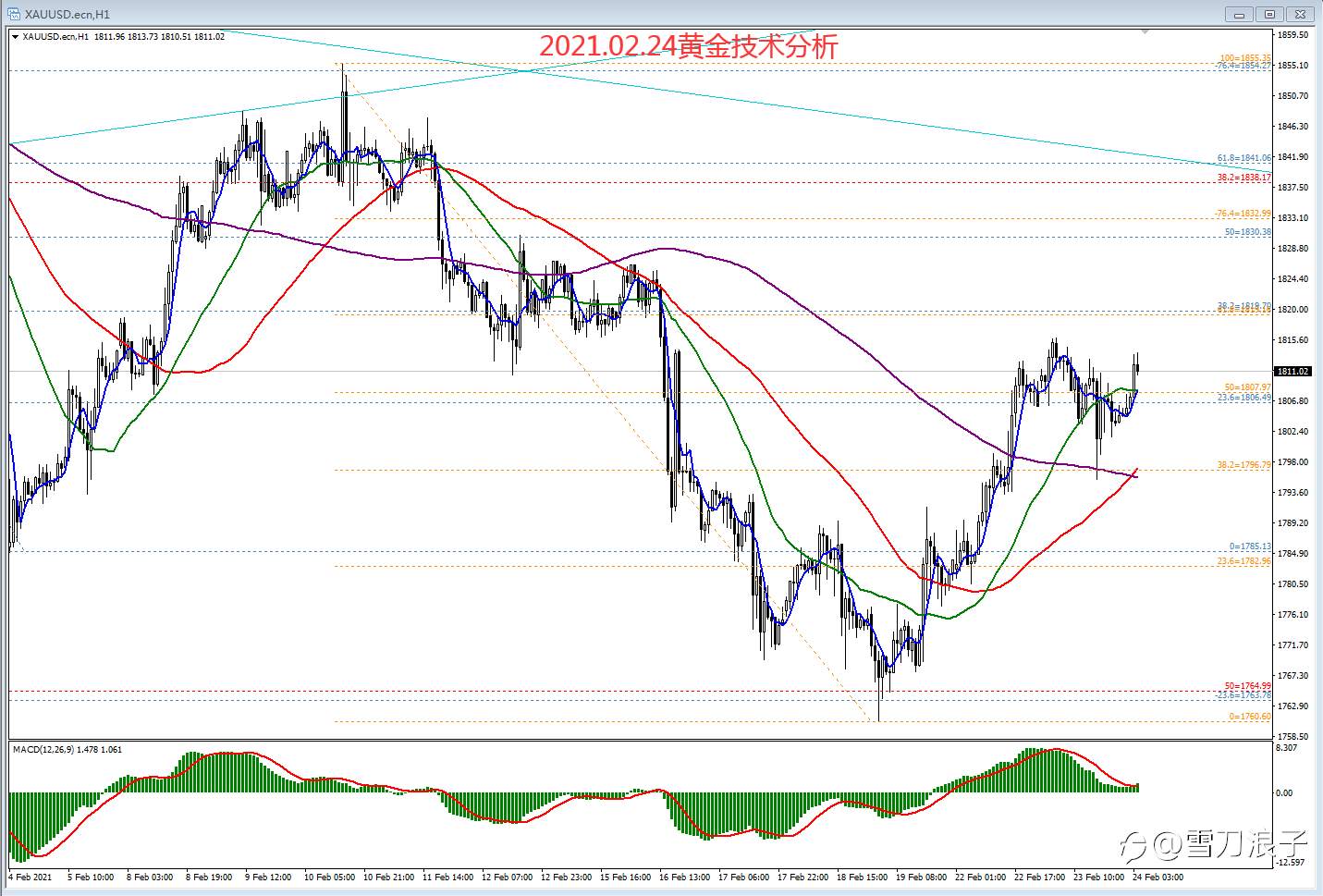Image resolution: width=1323 pixels, height=896 pixels.
Task: Expand the arrow beside XAUUSD.ecn,H1 chart label
Action: (15, 37)
